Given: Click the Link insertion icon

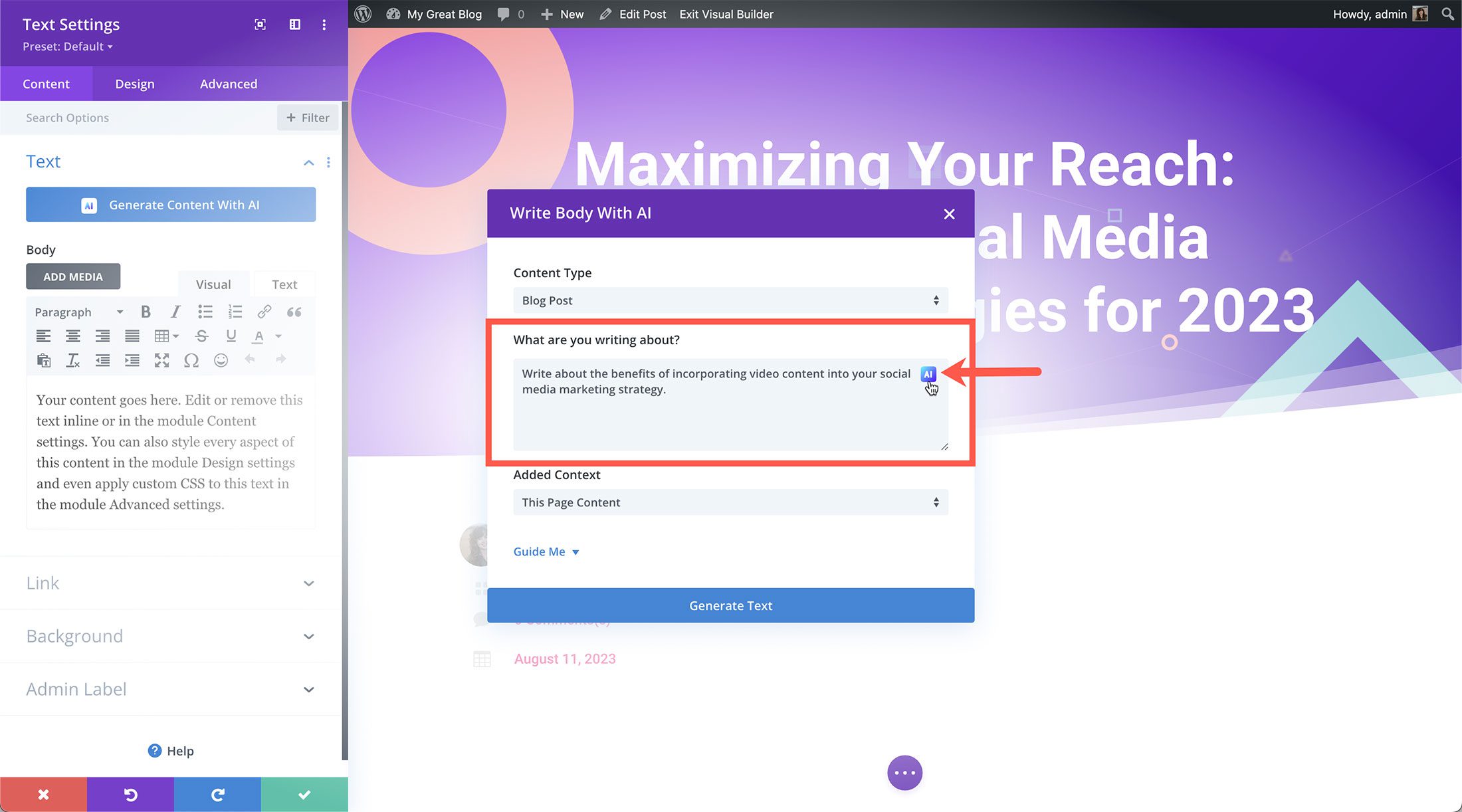Looking at the screenshot, I should (265, 312).
